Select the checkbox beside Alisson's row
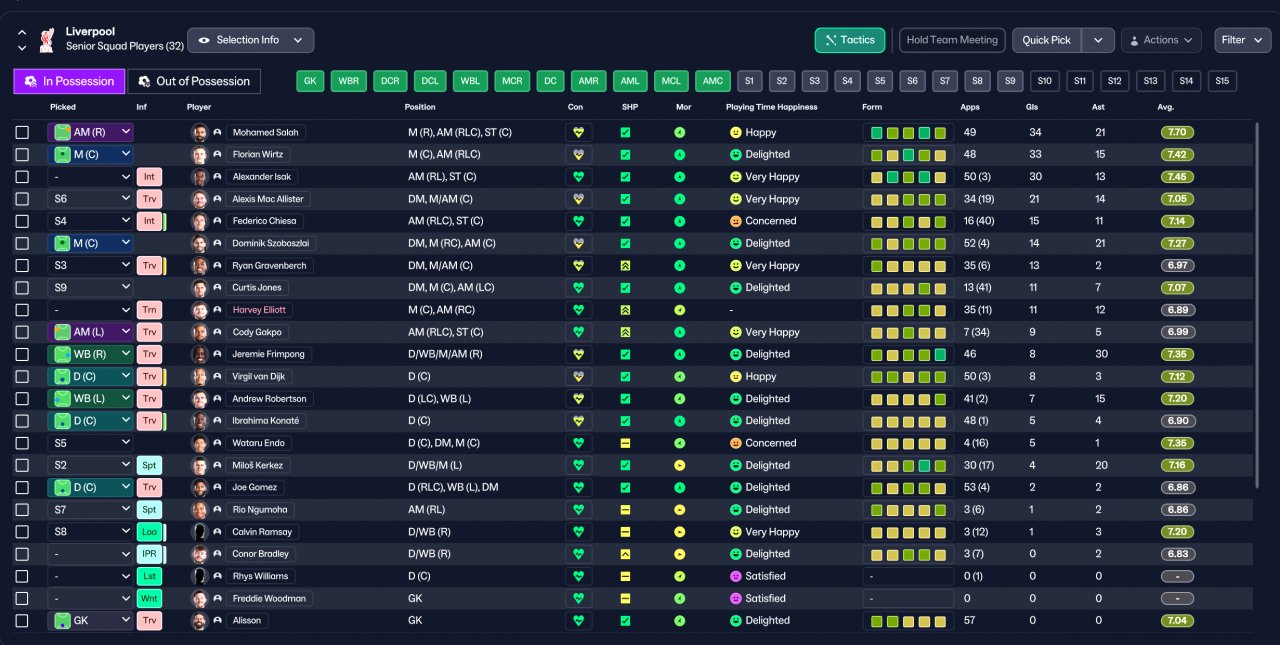 (x=22, y=621)
